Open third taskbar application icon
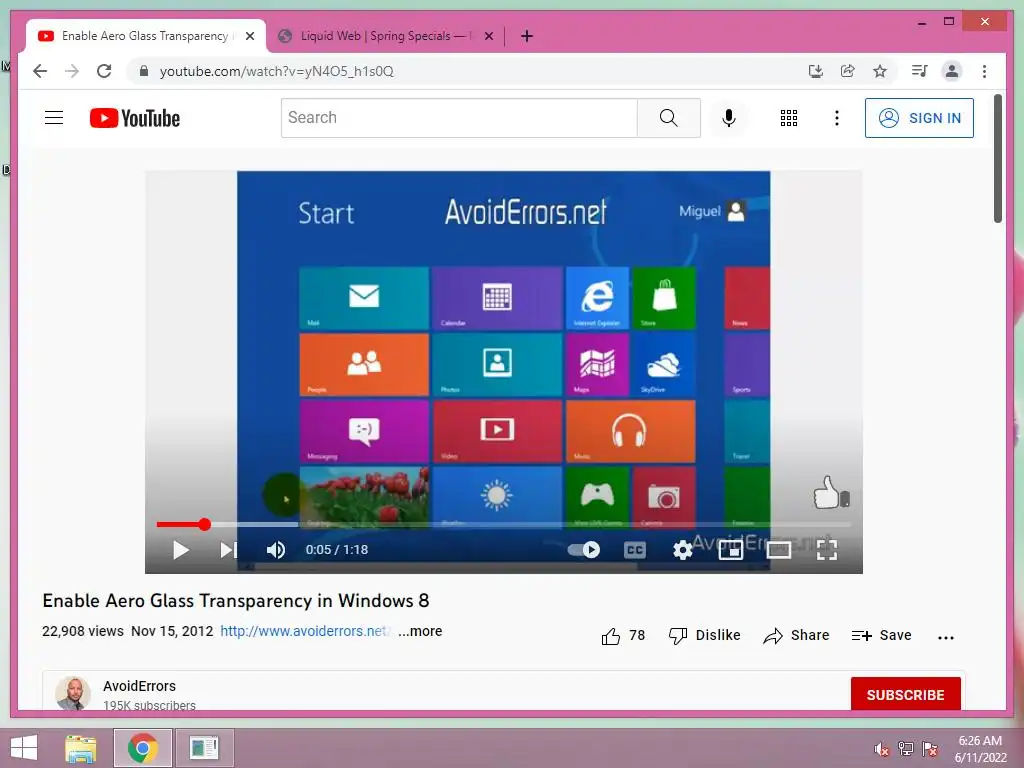The height and width of the screenshot is (768, 1024). click(204, 748)
